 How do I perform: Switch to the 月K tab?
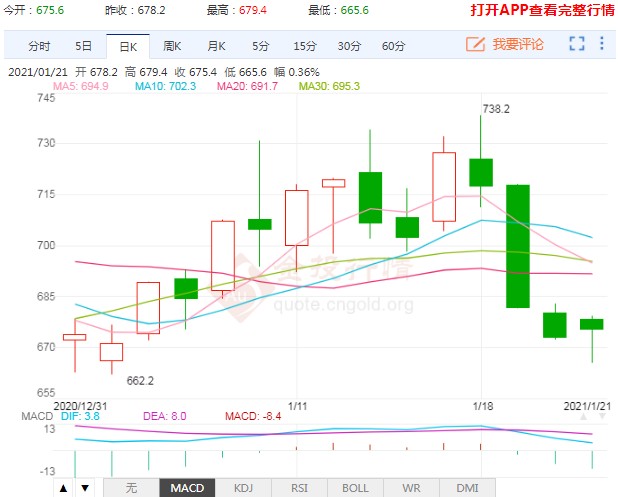pos(216,46)
